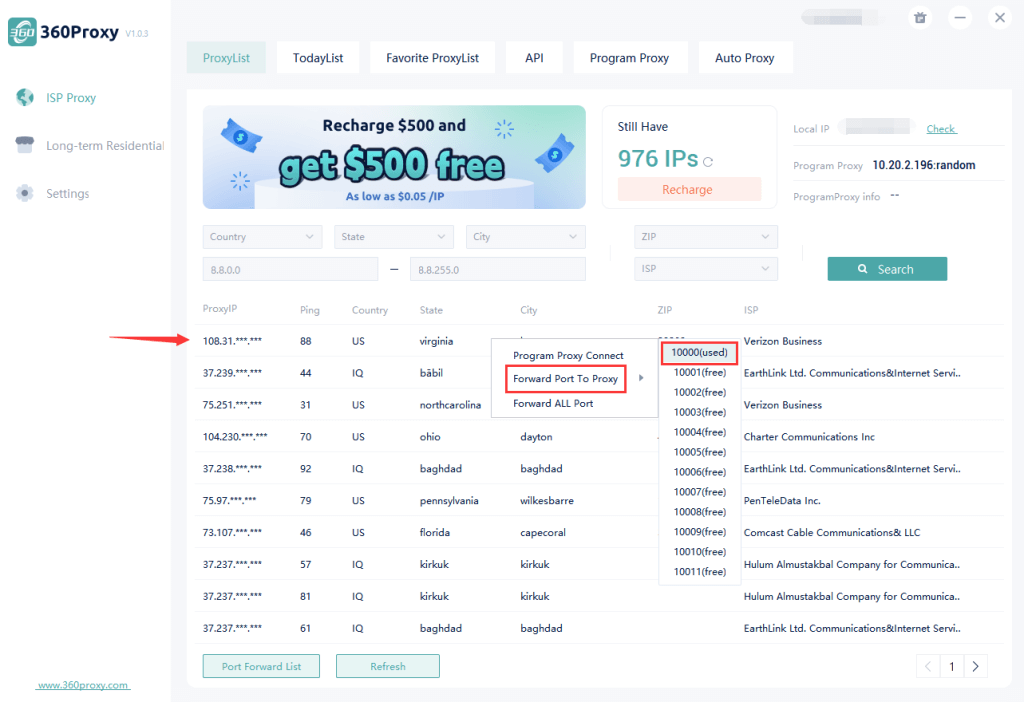Select port 10007(free)
The height and width of the screenshot is (702, 1024).
(x=700, y=492)
